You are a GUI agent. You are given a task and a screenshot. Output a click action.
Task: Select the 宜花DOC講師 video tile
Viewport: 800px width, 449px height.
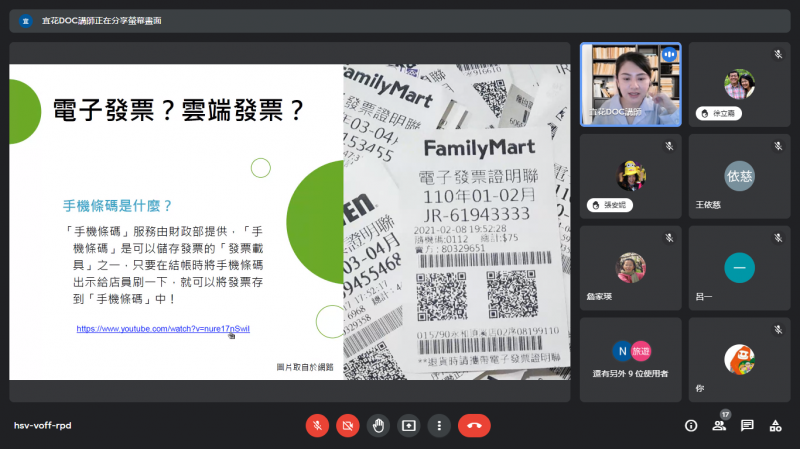tap(631, 84)
